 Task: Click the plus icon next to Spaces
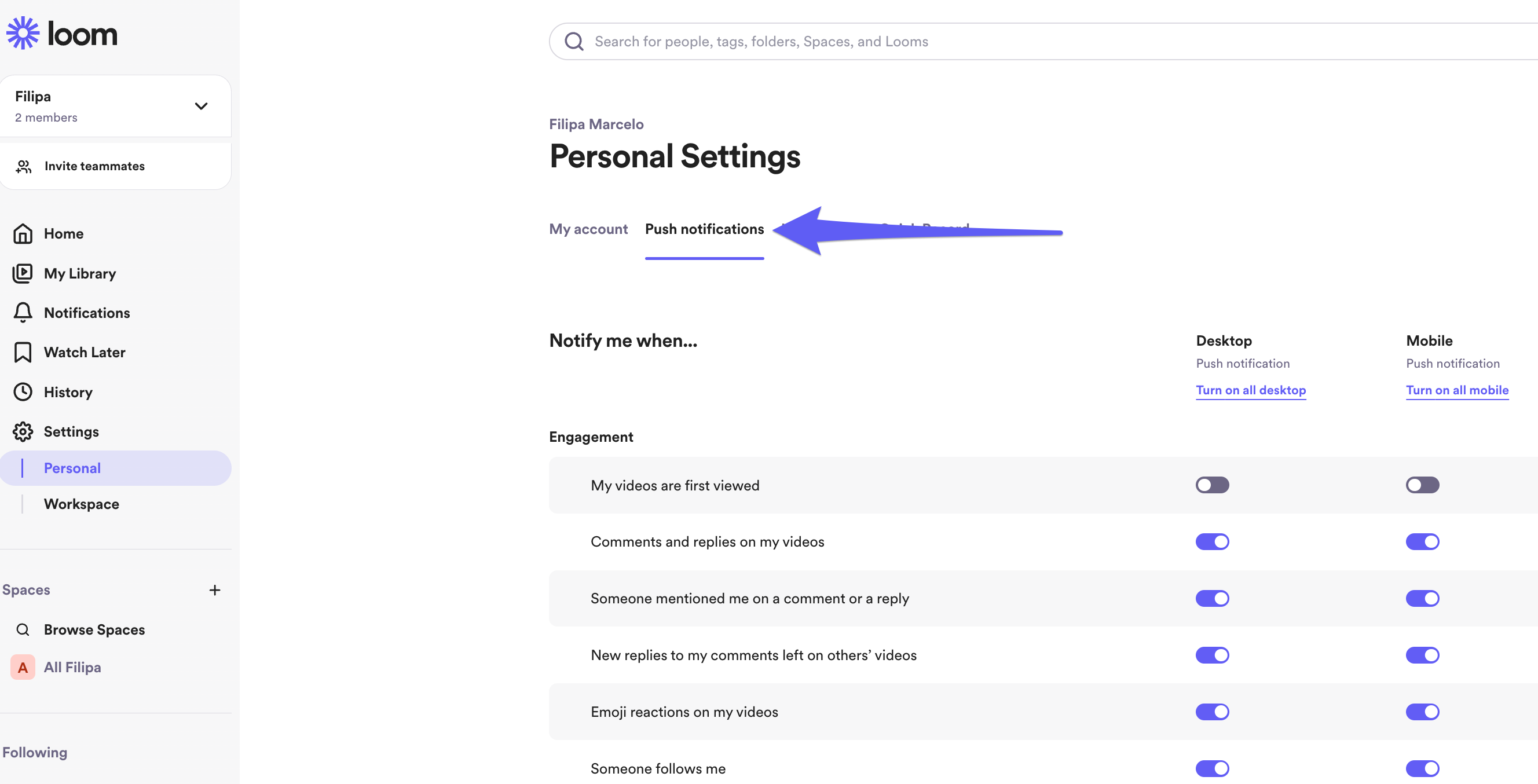[x=215, y=590]
